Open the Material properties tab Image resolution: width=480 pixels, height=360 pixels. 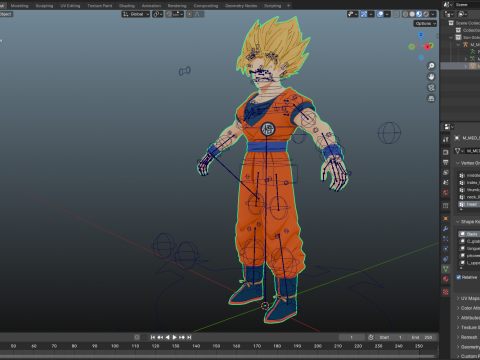[x=446, y=279]
